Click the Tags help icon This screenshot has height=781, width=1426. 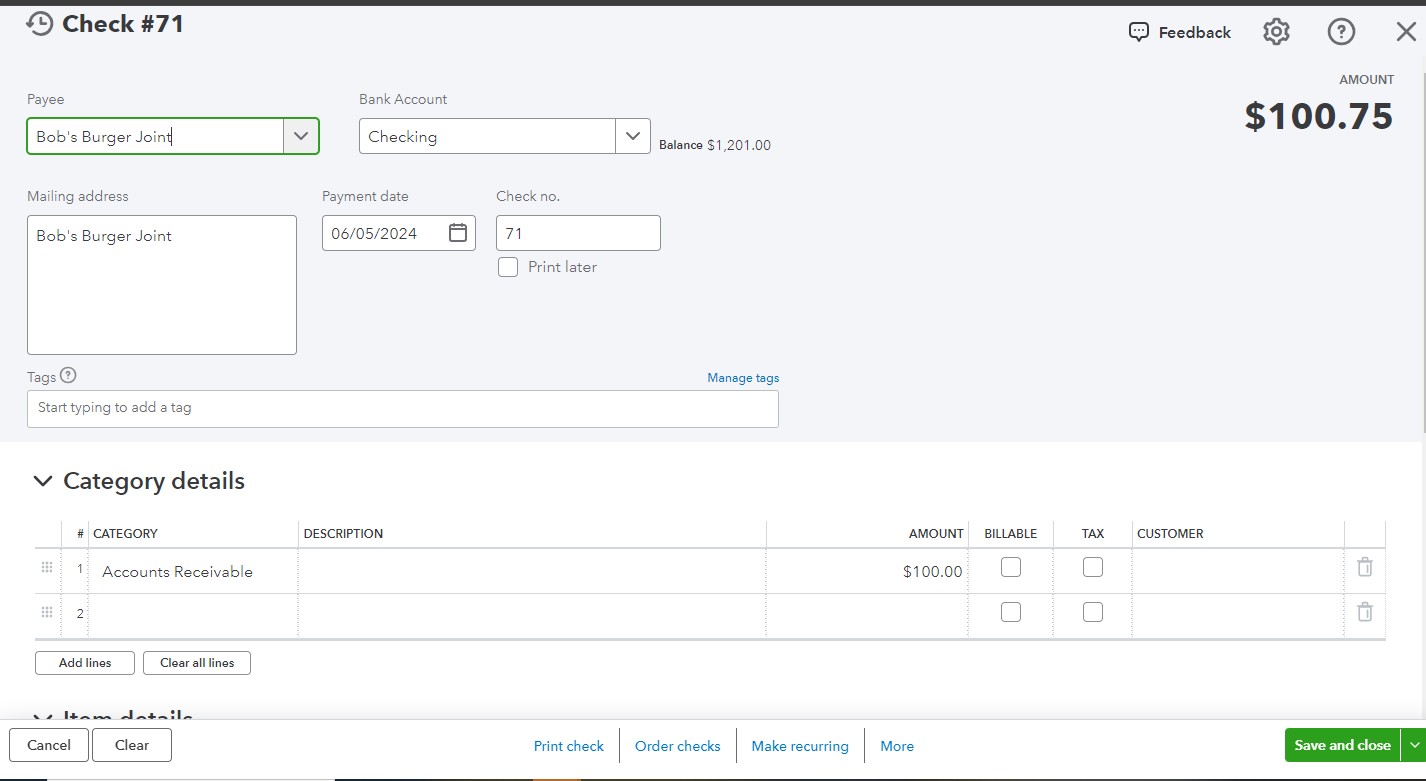(x=67, y=375)
